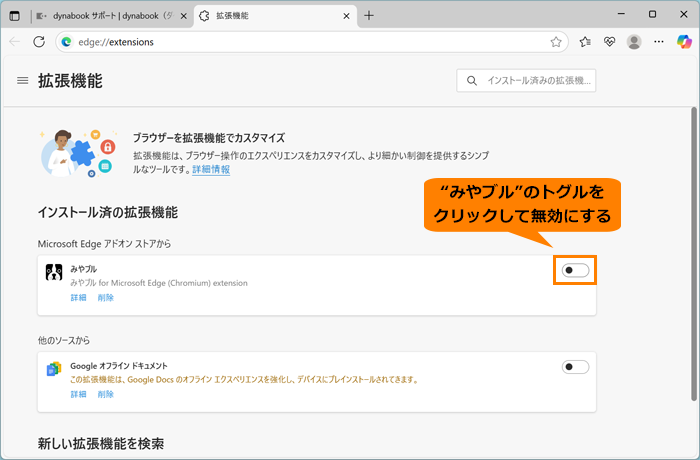Open a new tab with plus button
This screenshot has height=460, width=700.
coord(369,16)
